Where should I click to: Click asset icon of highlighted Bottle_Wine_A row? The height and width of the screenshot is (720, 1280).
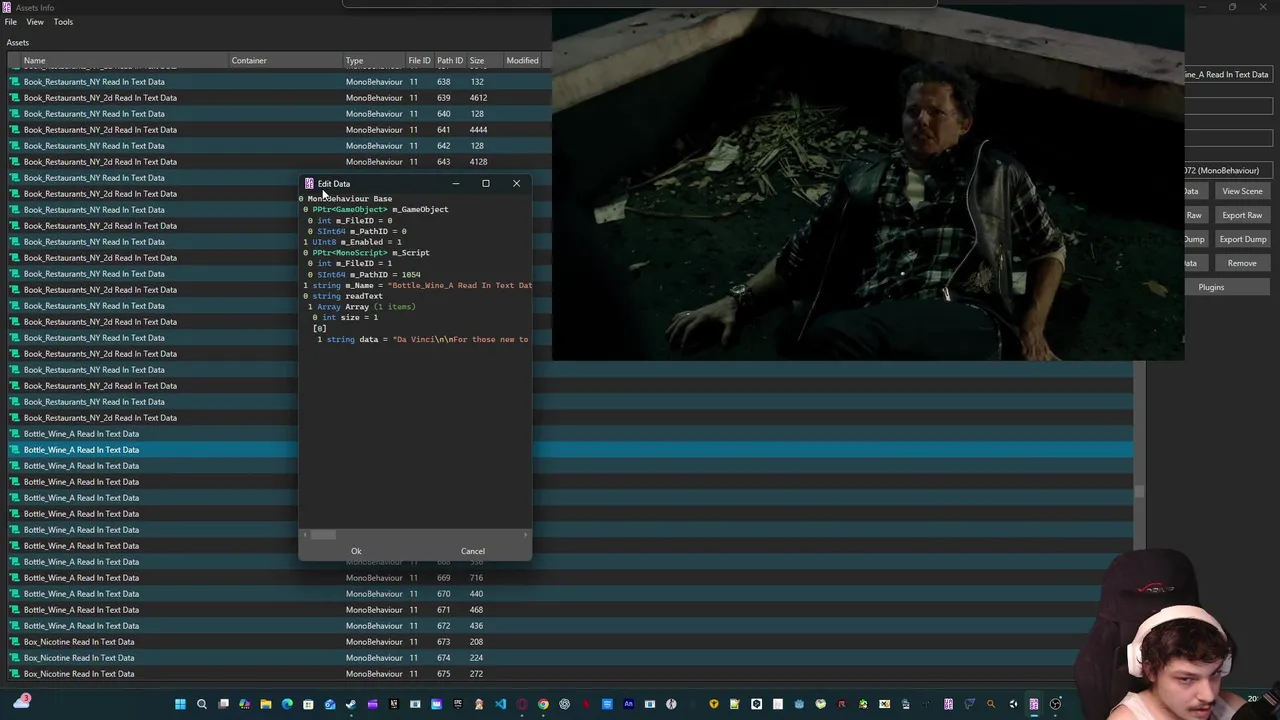(x=15, y=450)
